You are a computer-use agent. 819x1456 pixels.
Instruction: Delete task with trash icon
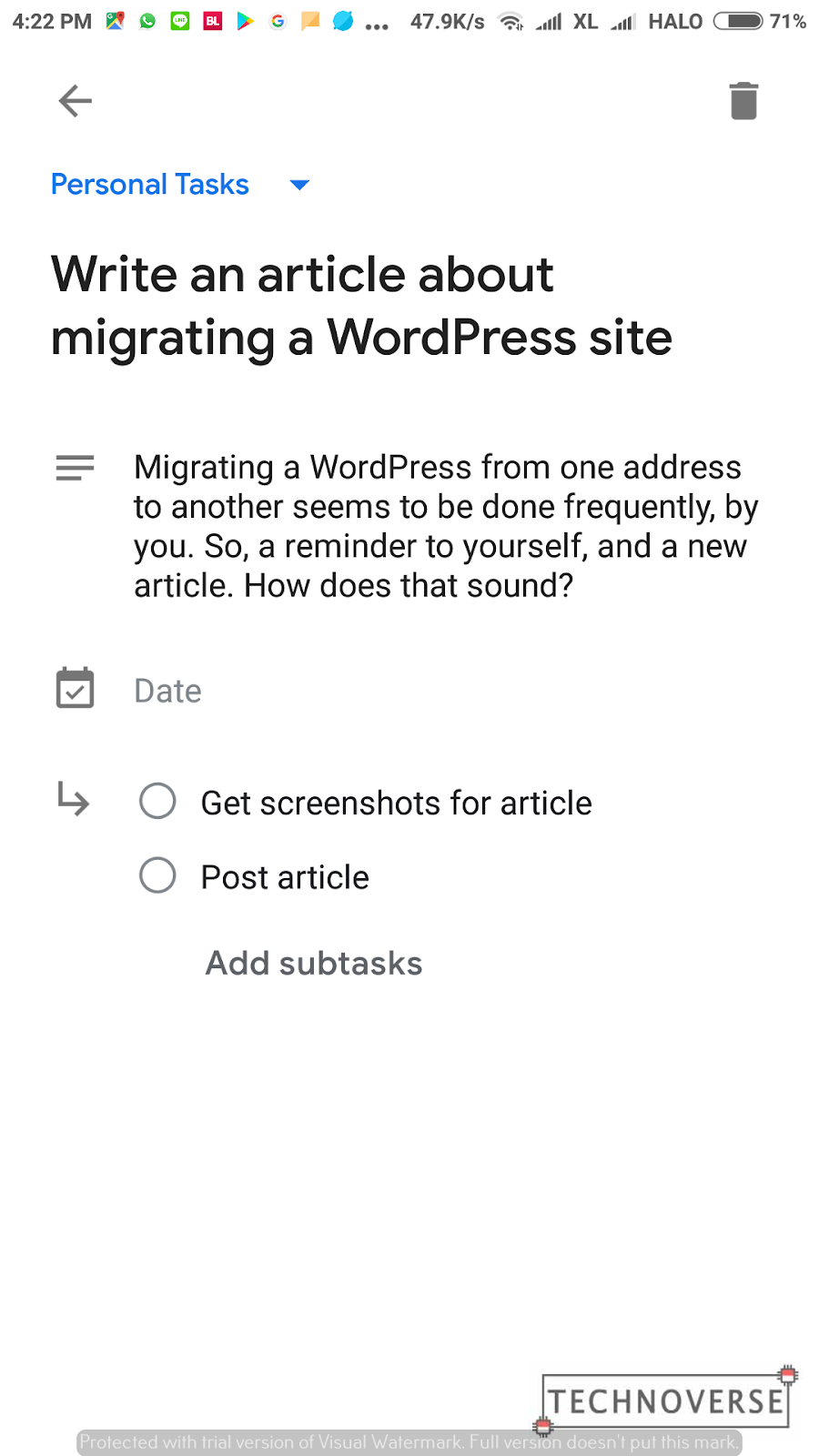pyautogui.click(x=743, y=100)
